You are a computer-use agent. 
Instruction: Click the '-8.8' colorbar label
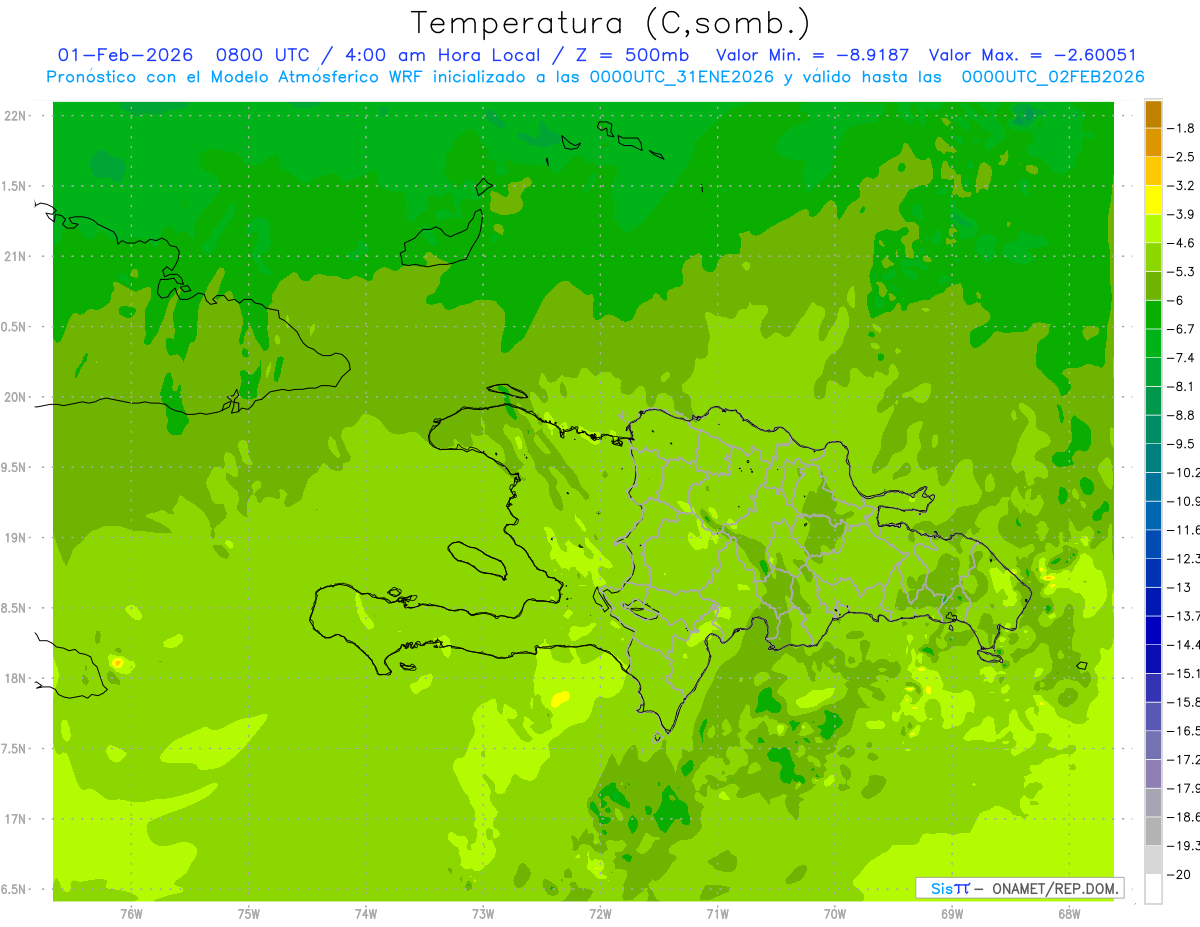pyautogui.click(x=1181, y=415)
